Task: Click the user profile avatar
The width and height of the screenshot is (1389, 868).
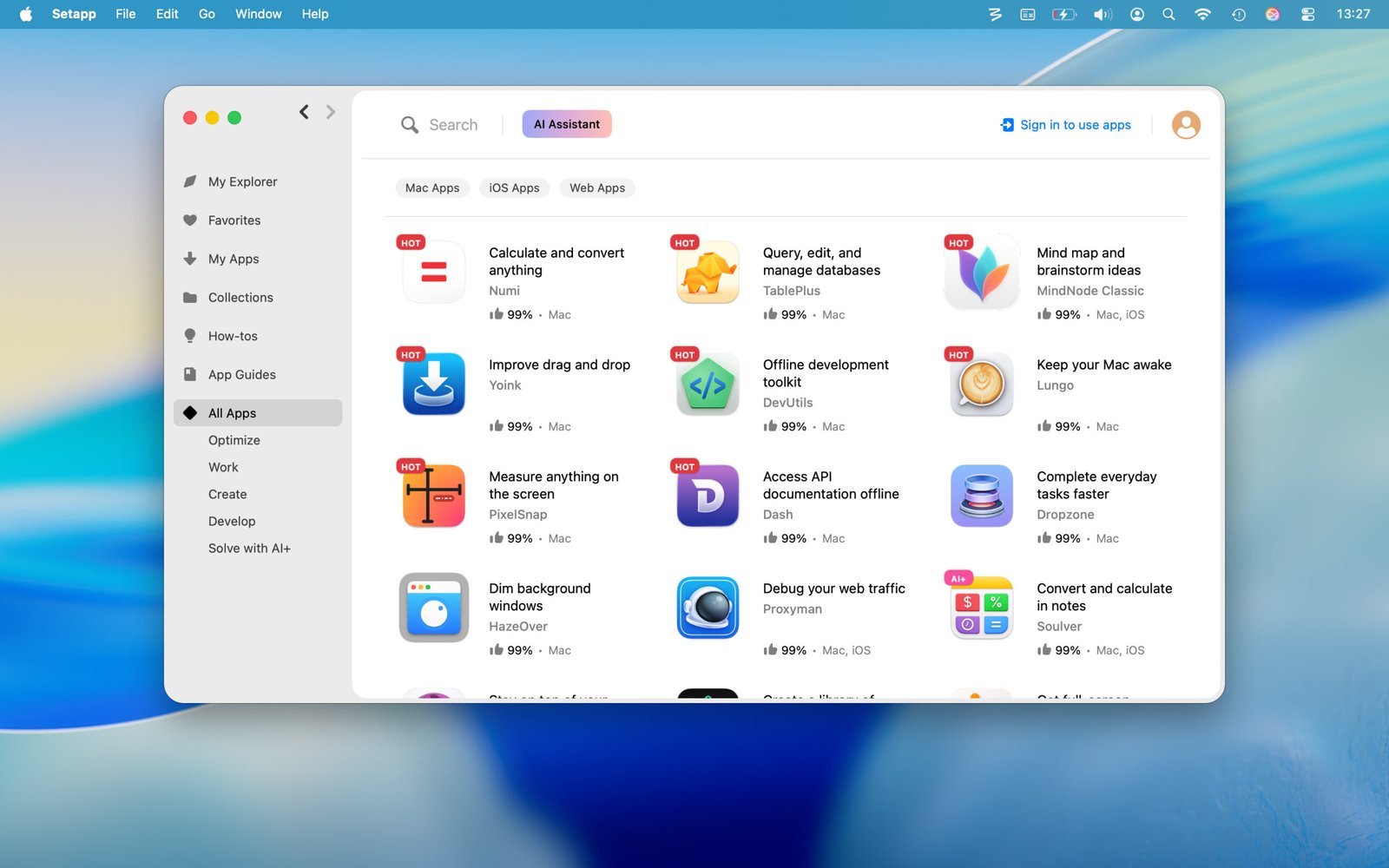Action: [1186, 125]
